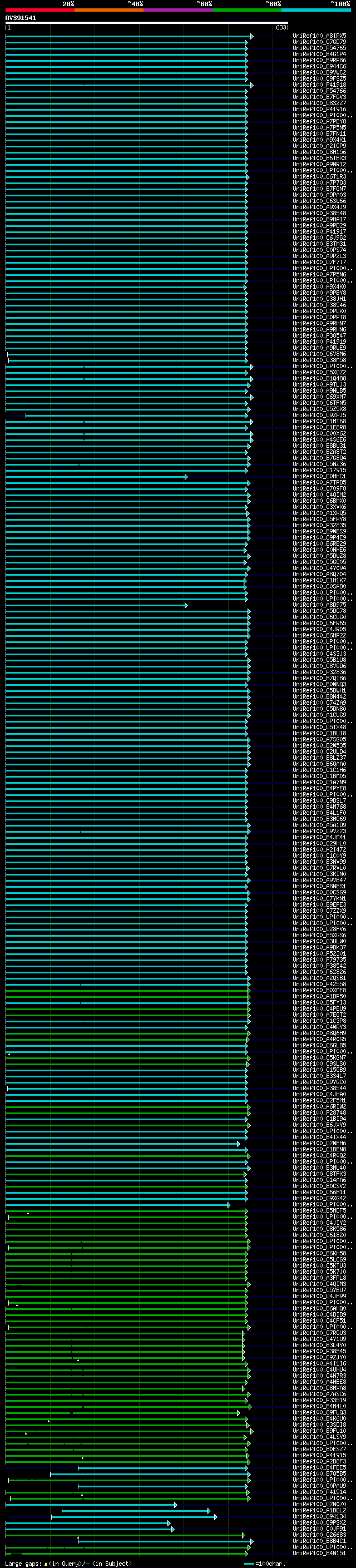Select hit UniRef100_Q944C6
The image size is (356, 1568).
pyautogui.click(x=319, y=67)
